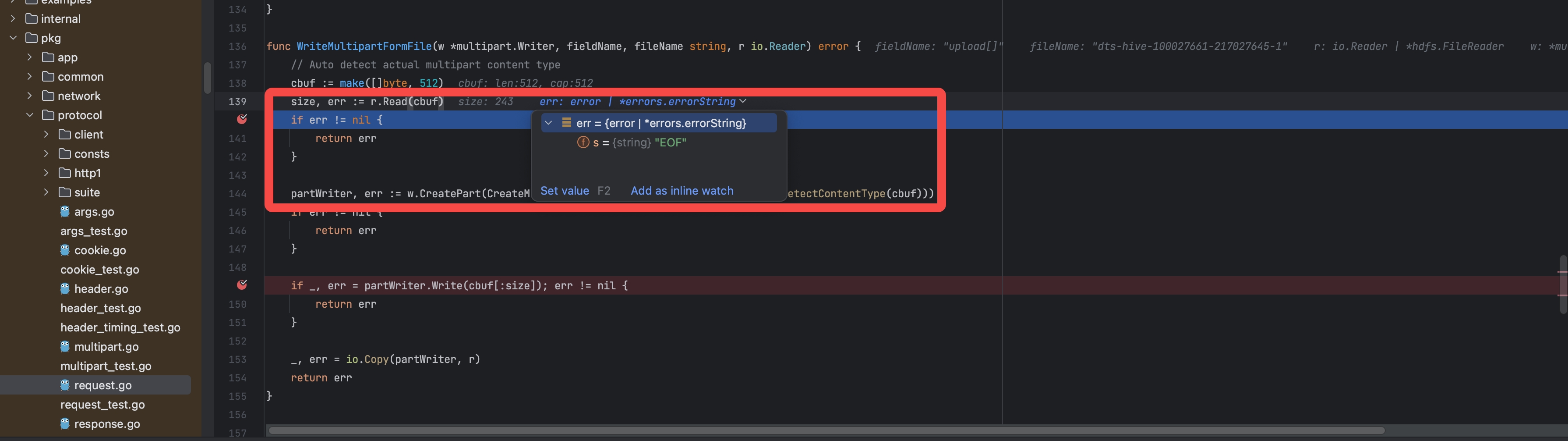Viewport: 1568px width, 441px height.
Task: Click the gopher icon next to cookie.go
Action: [65, 250]
